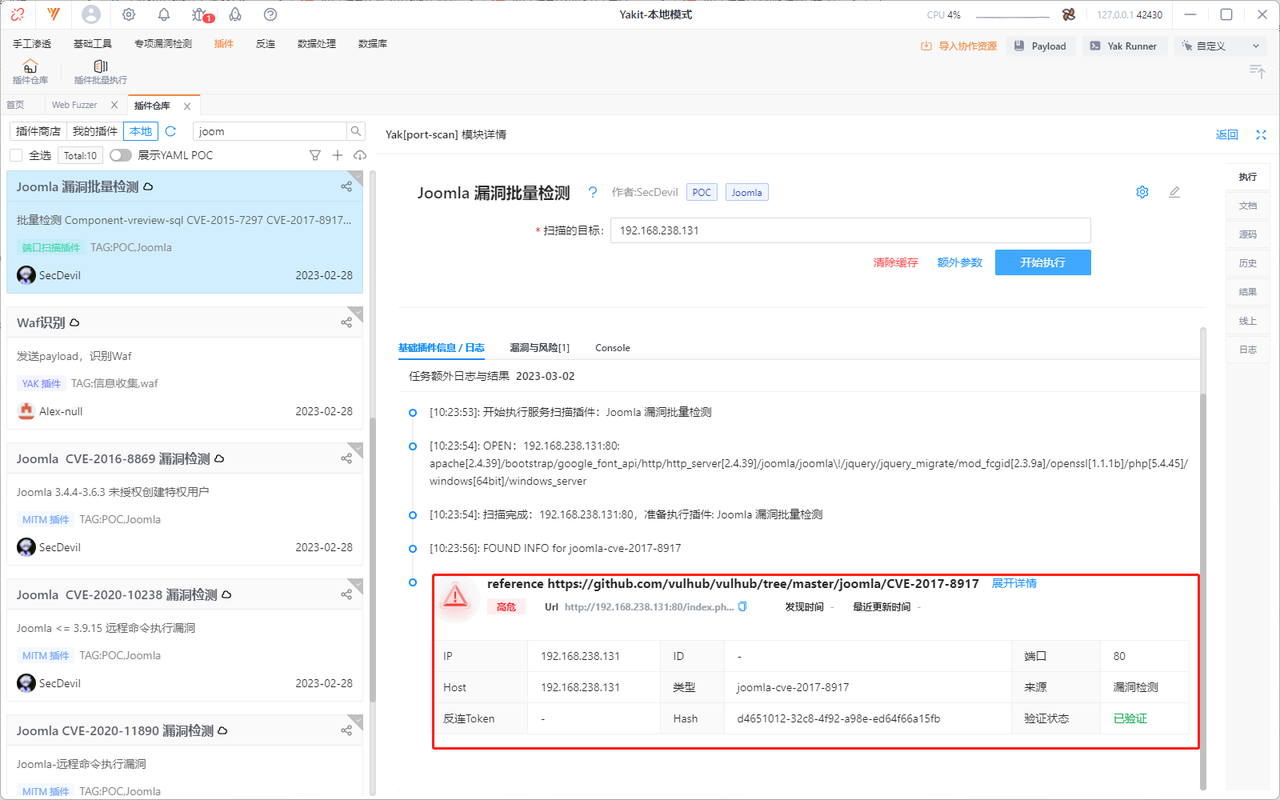Screen dimensions: 1280x800
Task: Open the plugin filter funnel
Action: pos(315,155)
